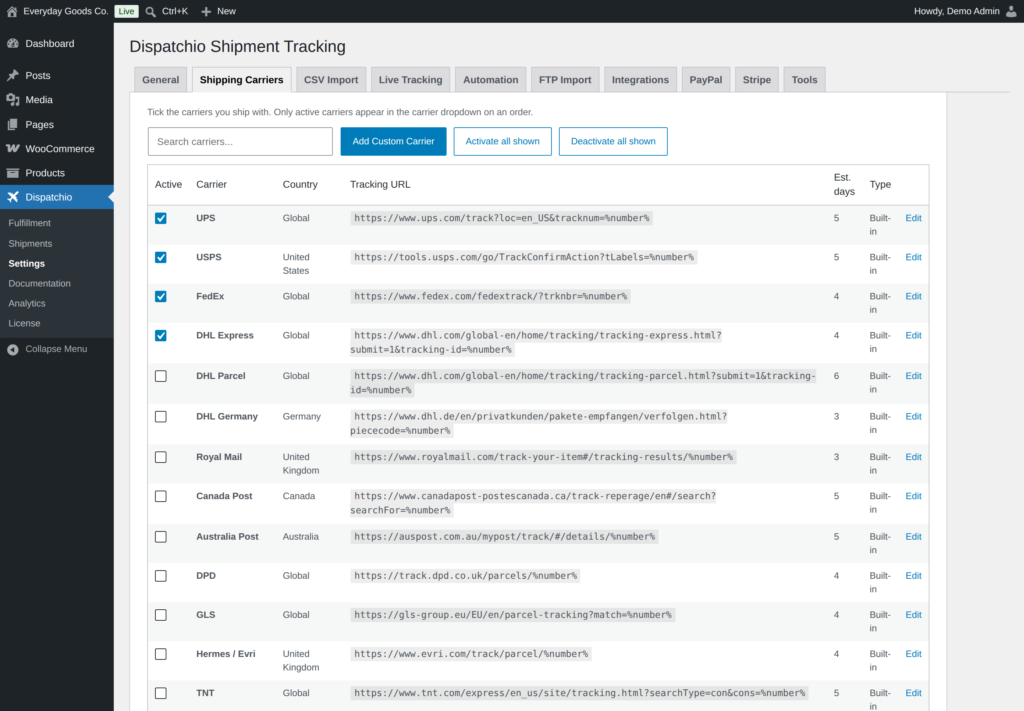Enable the DHL Germany carrier checkbox
Screen dimensions: 1024x711
[161, 417]
